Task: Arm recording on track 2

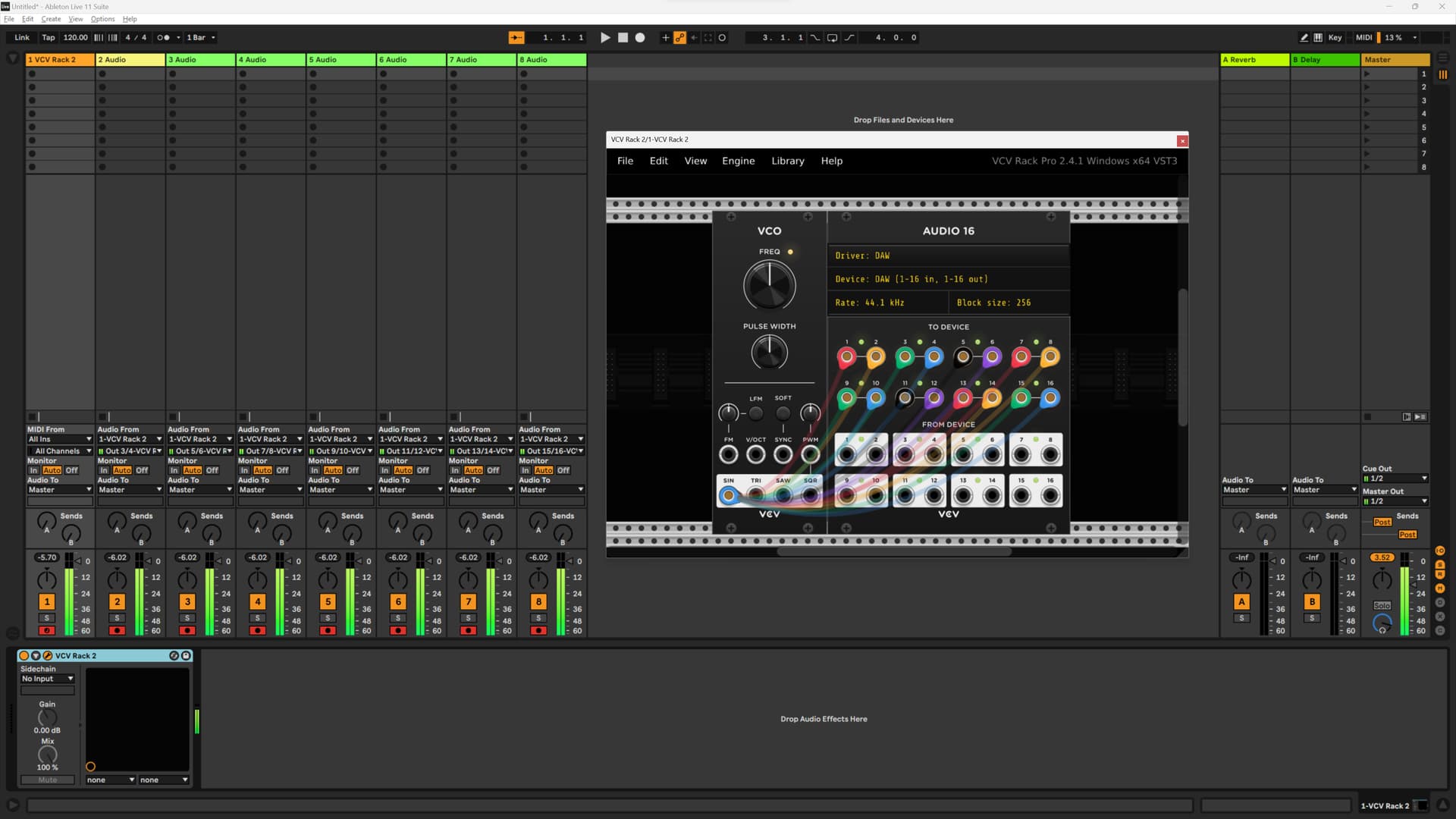Action: 117,630
